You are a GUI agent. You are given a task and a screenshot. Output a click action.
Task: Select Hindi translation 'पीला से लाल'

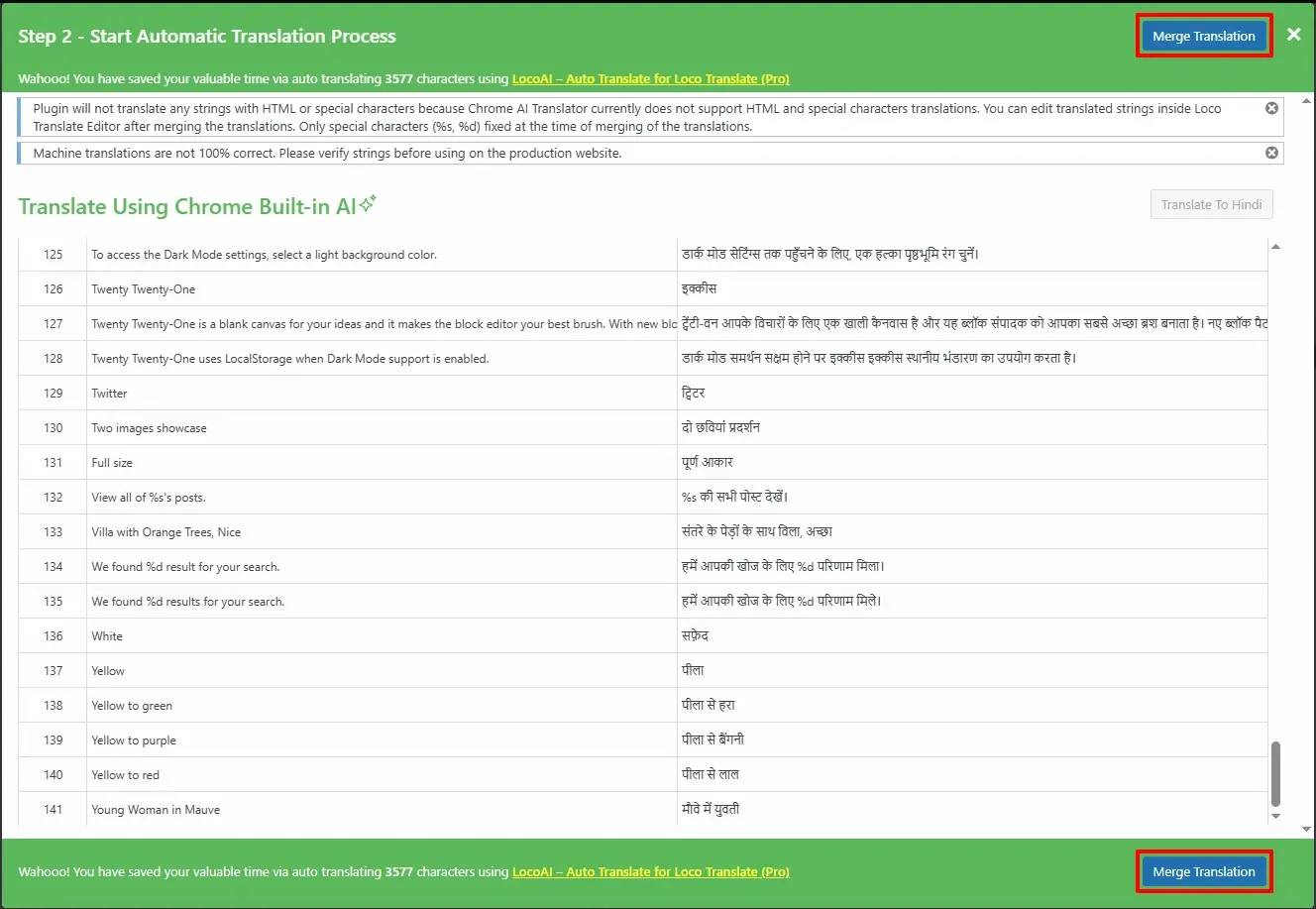[711, 774]
